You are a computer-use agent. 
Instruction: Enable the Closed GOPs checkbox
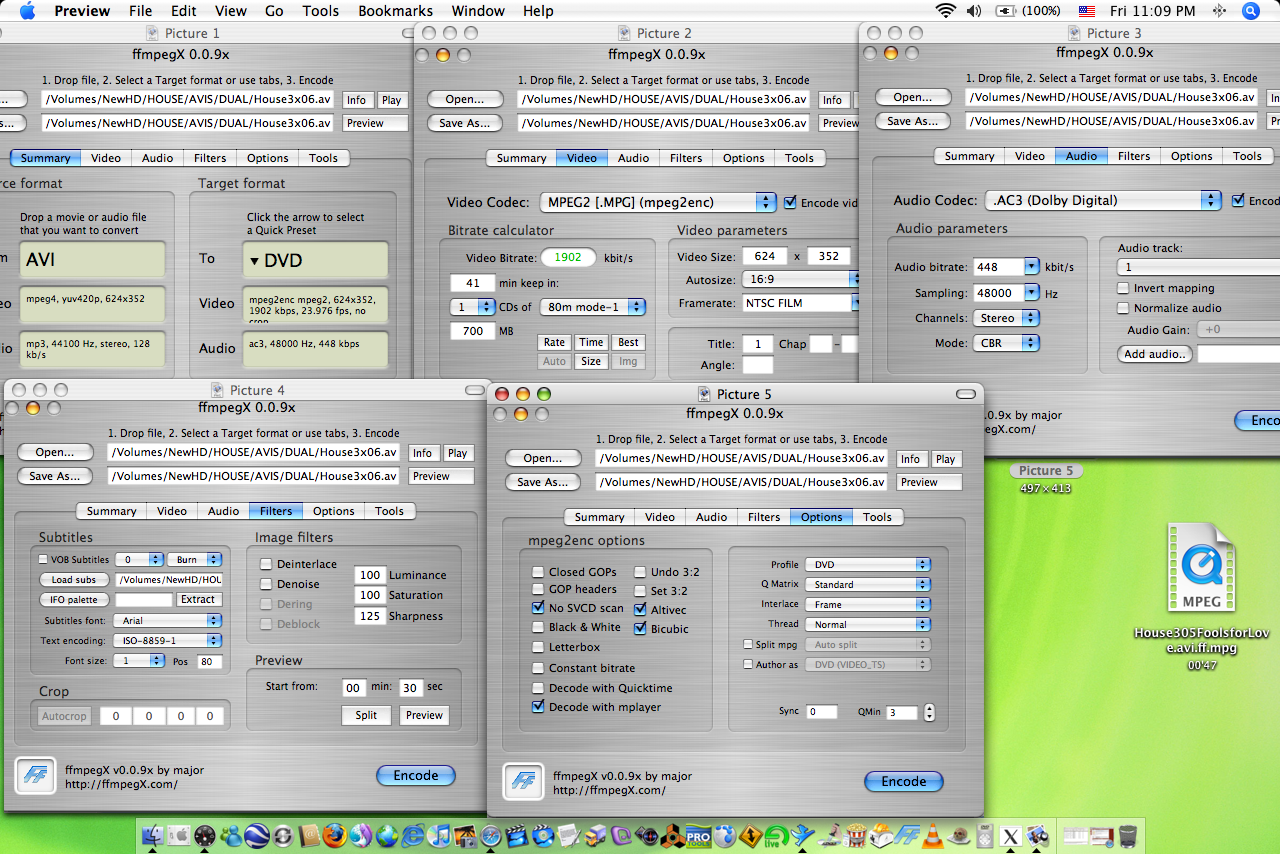pyautogui.click(x=539, y=572)
